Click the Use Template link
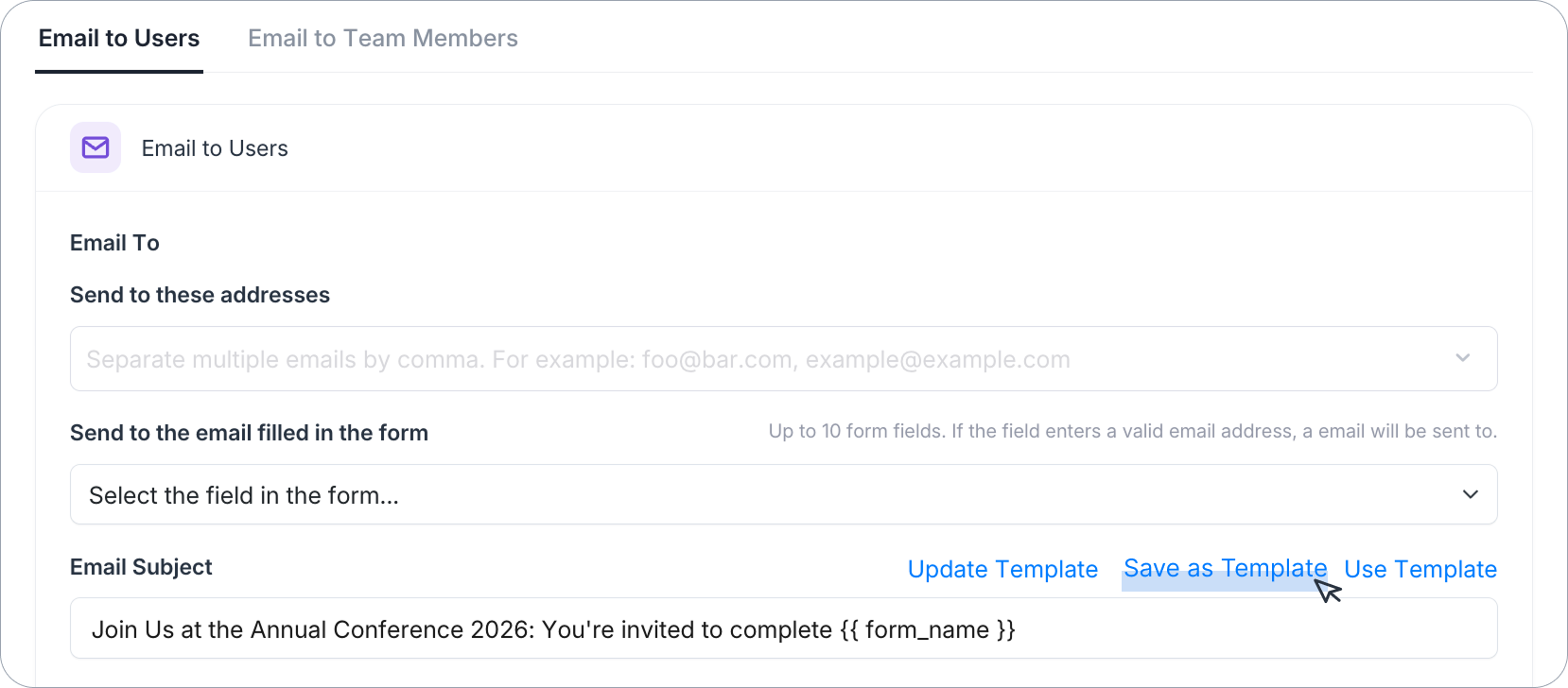Viewport: 1568px width, 688px height. point(1420,569)
